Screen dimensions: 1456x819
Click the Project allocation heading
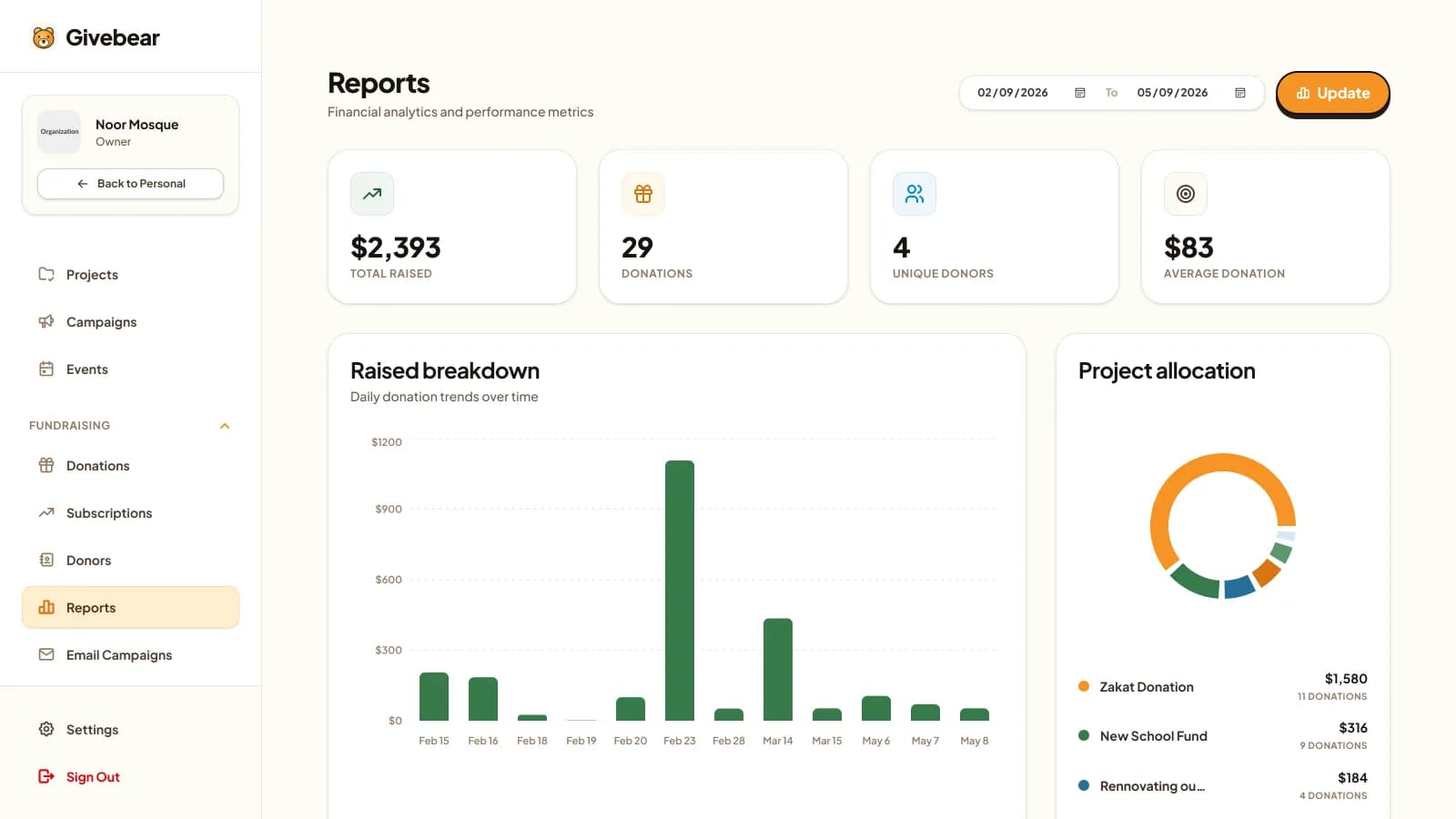coord(1167,370)
